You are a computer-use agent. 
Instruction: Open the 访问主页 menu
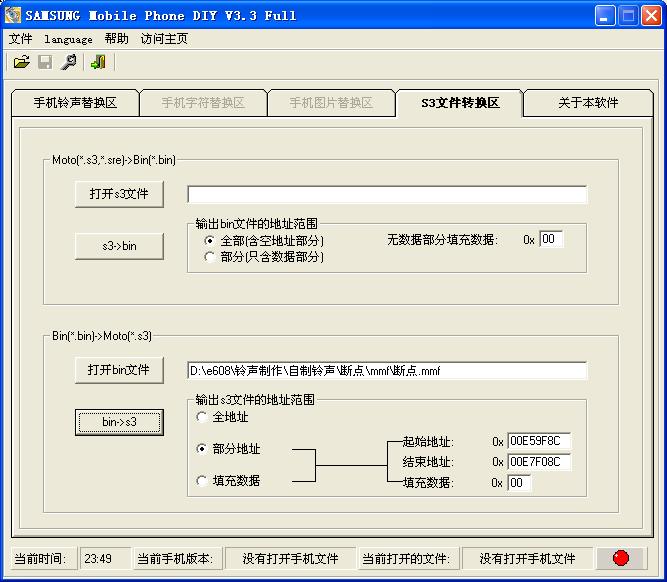164,39
